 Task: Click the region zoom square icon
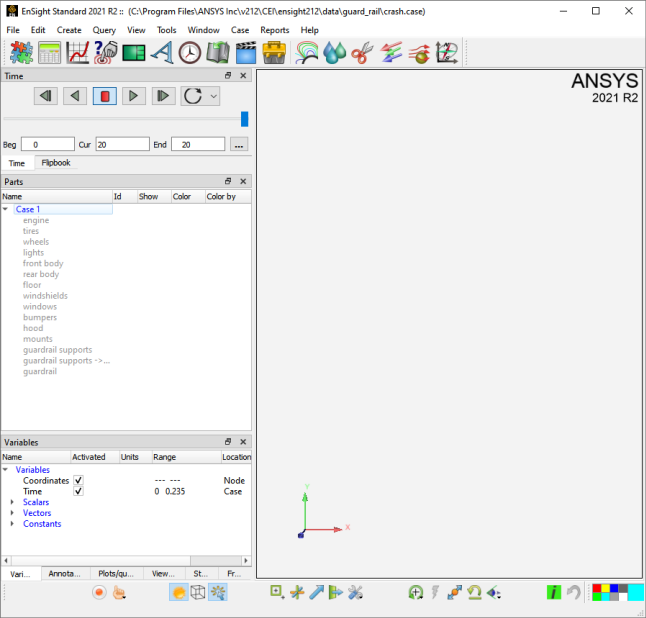click(x=277, y=593)
